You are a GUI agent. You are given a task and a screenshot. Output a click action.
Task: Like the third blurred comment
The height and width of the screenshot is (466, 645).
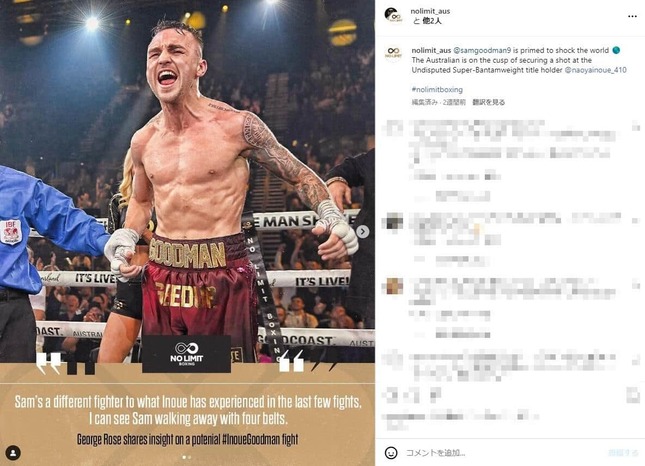click(x=636, y=284)
